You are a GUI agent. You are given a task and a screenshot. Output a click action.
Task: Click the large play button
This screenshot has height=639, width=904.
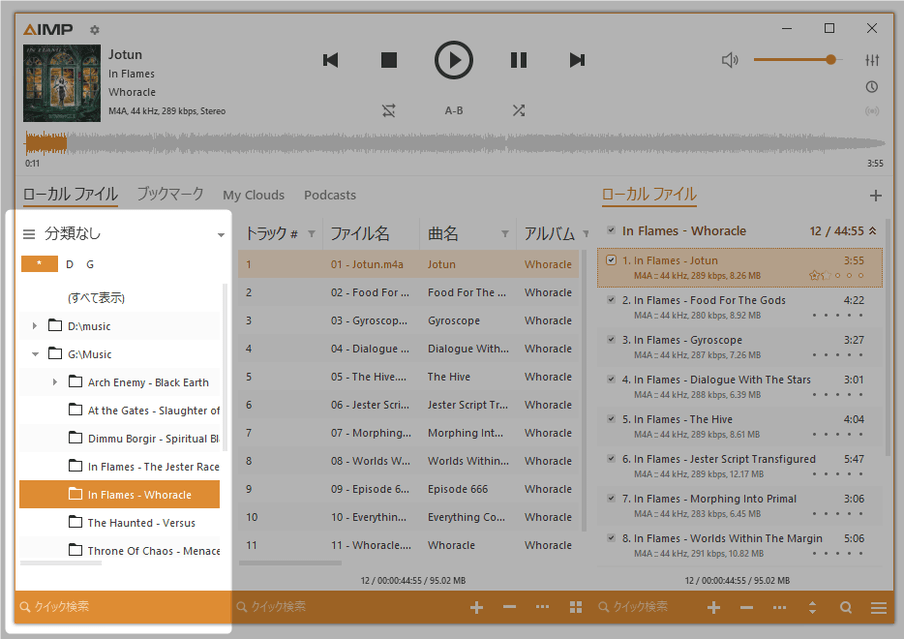(x=454, y=60)
